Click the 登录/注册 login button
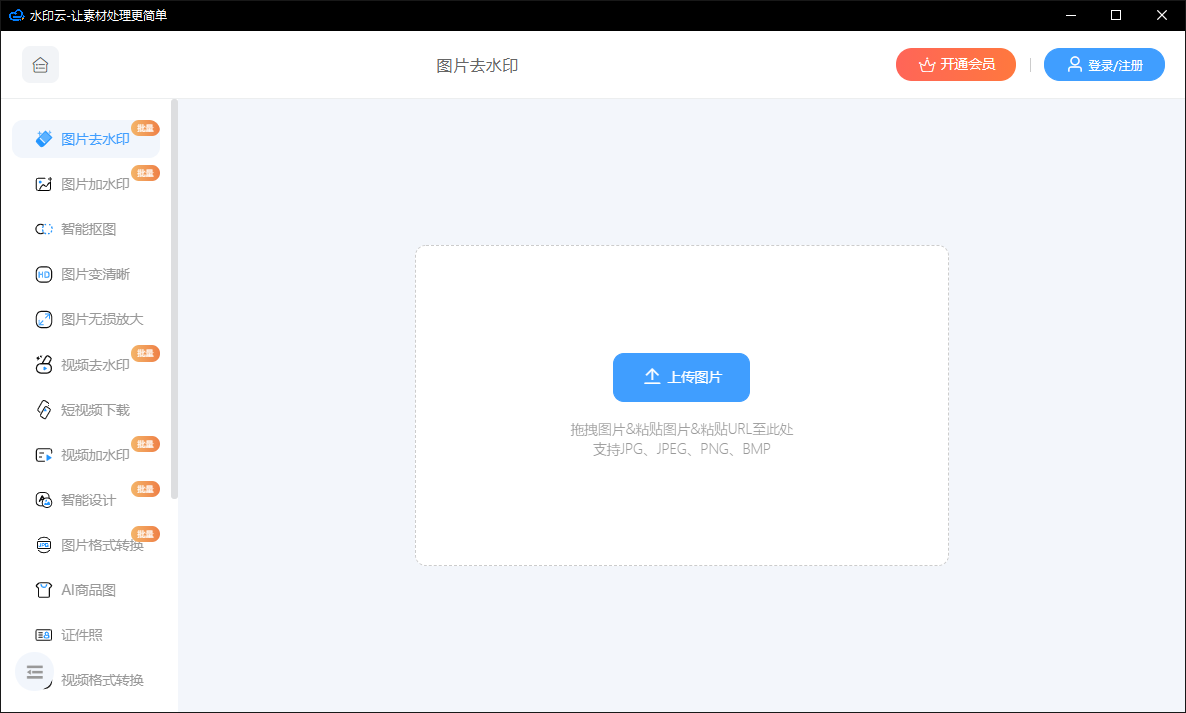This screenshot has width=1186, height=713. [1104, 65]
